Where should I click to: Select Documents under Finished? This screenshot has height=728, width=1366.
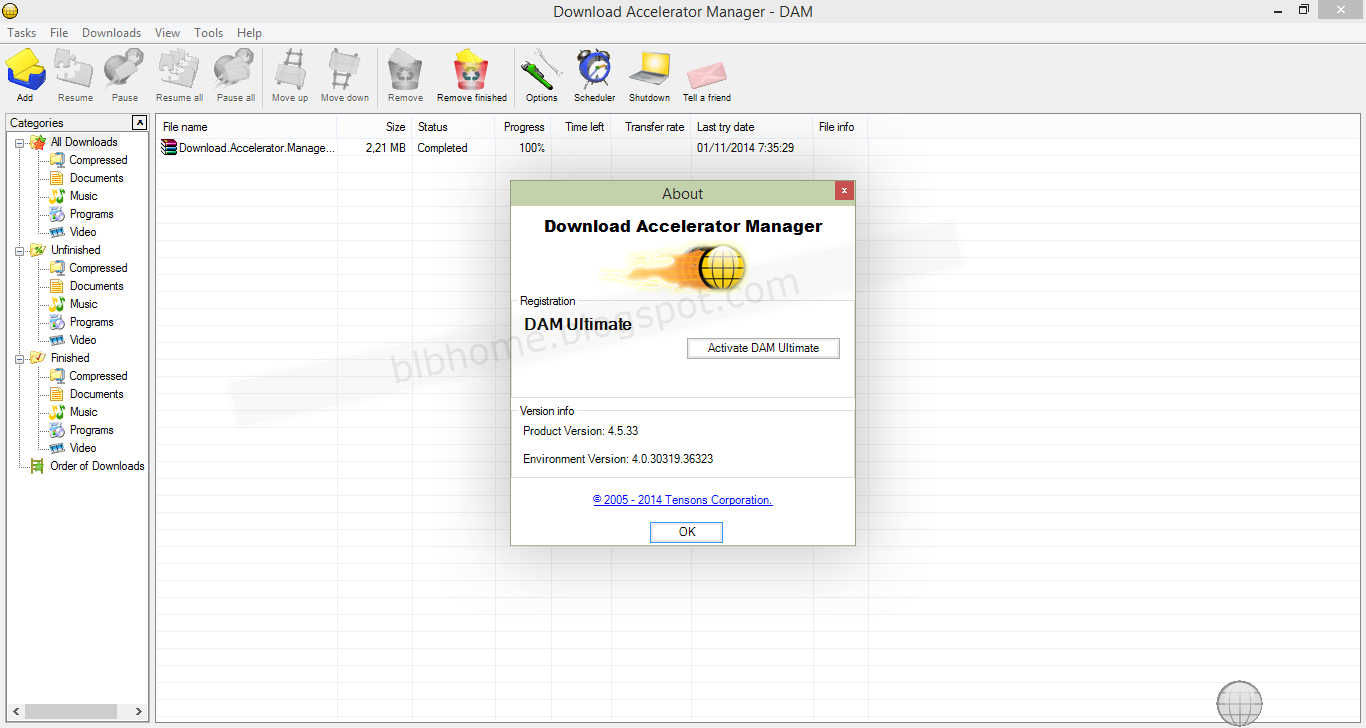(96, 394)
